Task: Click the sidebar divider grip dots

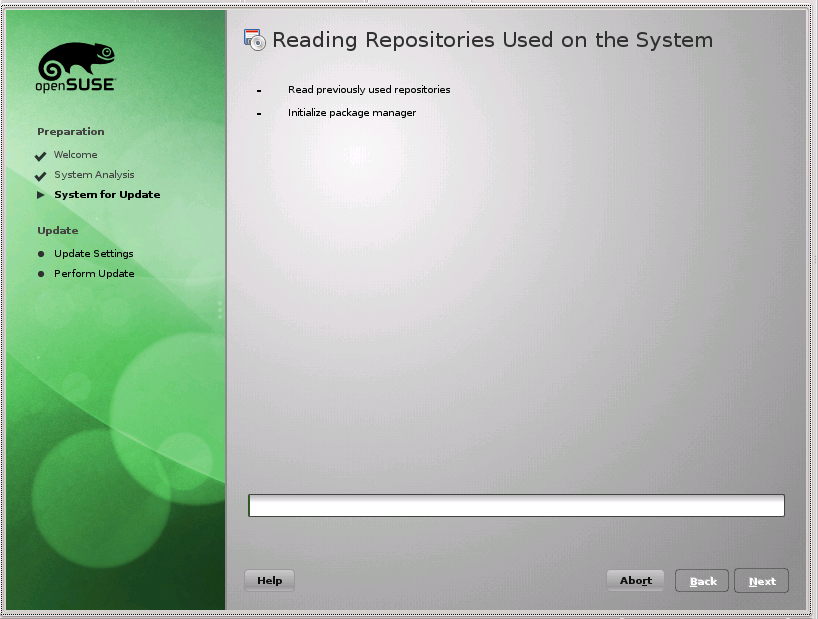Action: click(220, 310)
